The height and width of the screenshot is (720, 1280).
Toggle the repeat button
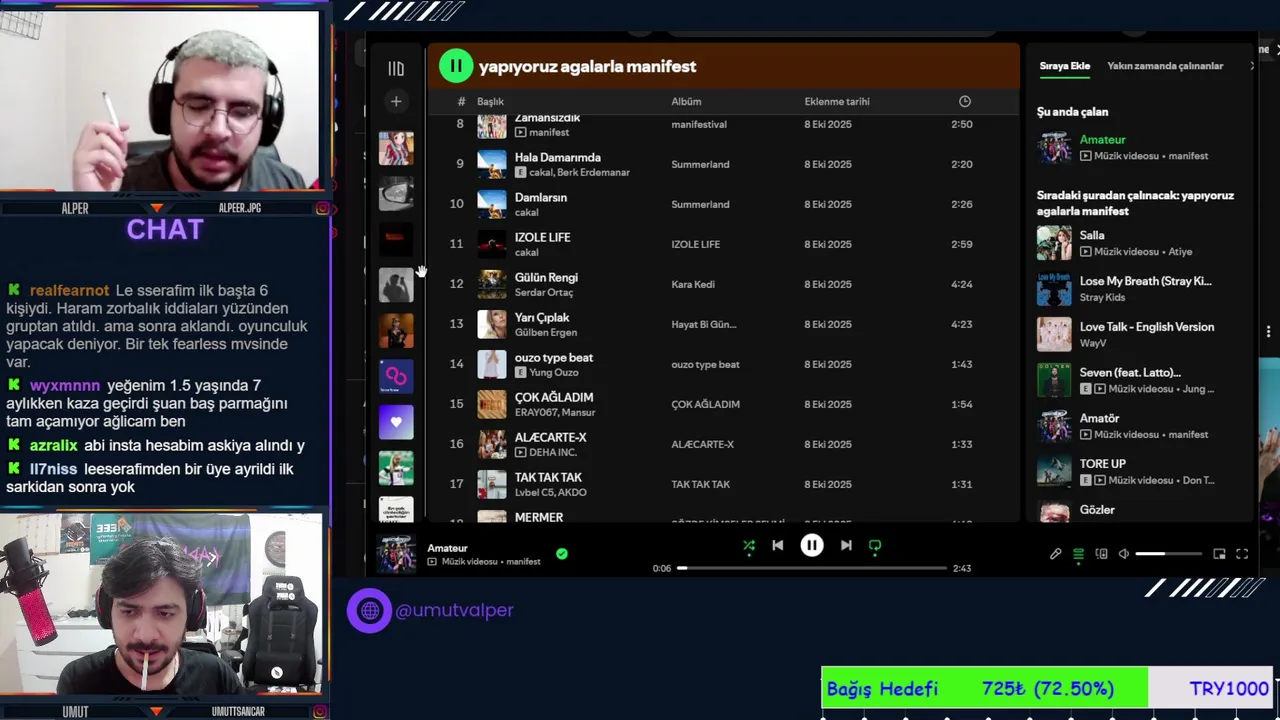pos(875,545)
